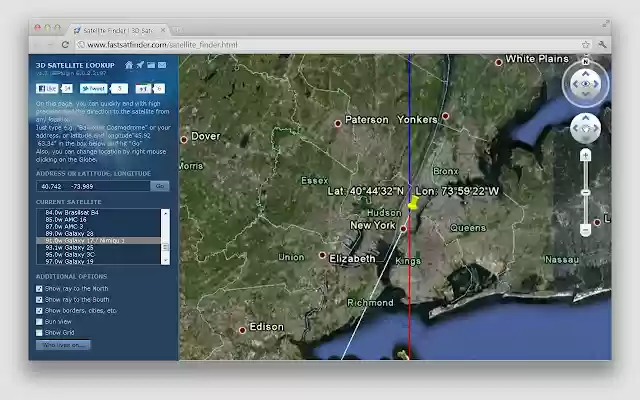Bookmark this page with the star icon
The width and height of the screenshot is (640, 400).
(x=586, y=44)
